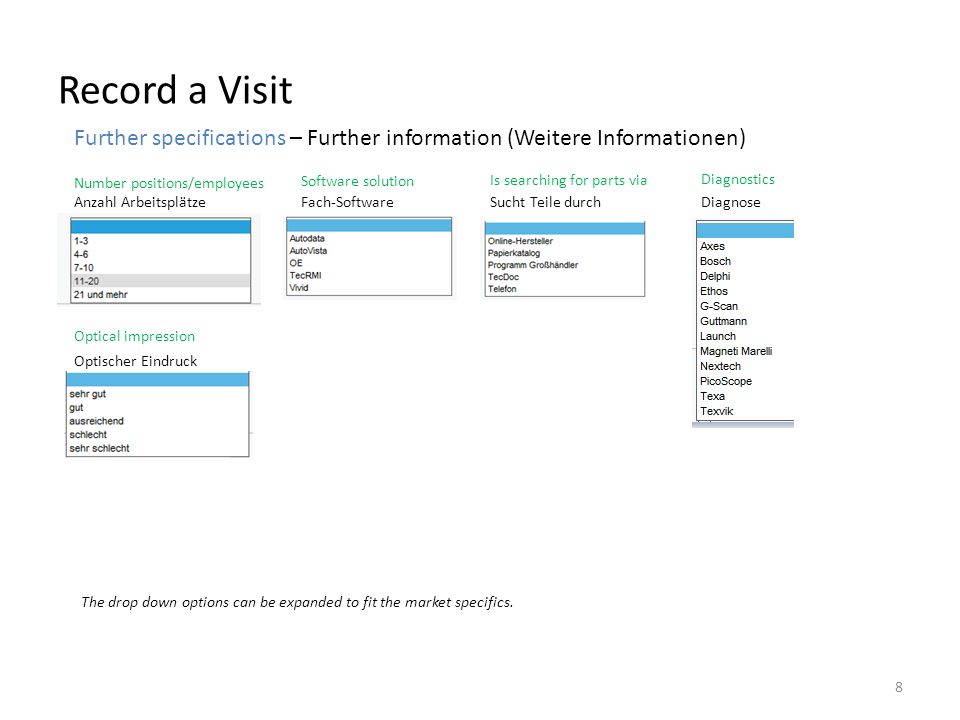Select highlighted '11-20' option
Viewport: 960px width, 720px height.
click(x=160, y=281)
